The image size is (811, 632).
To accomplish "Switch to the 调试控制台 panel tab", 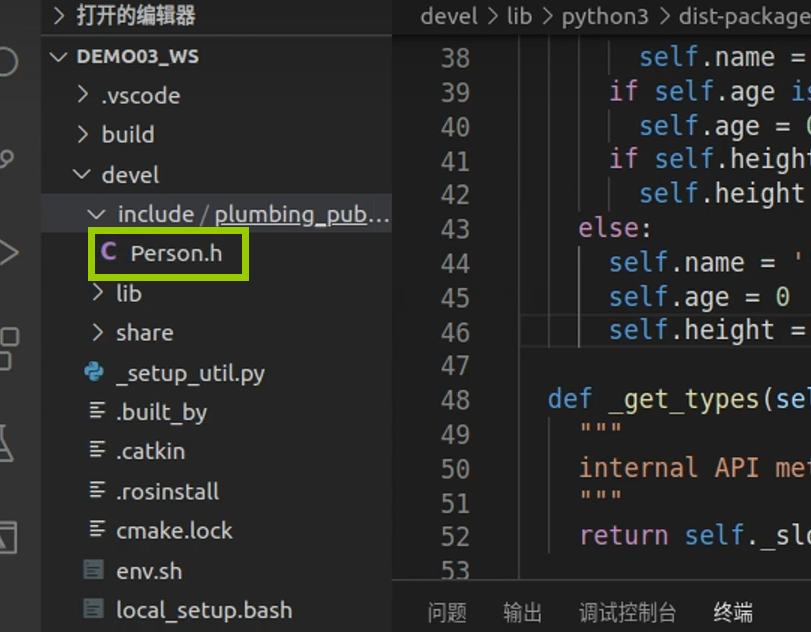I will tap(627, 612).
